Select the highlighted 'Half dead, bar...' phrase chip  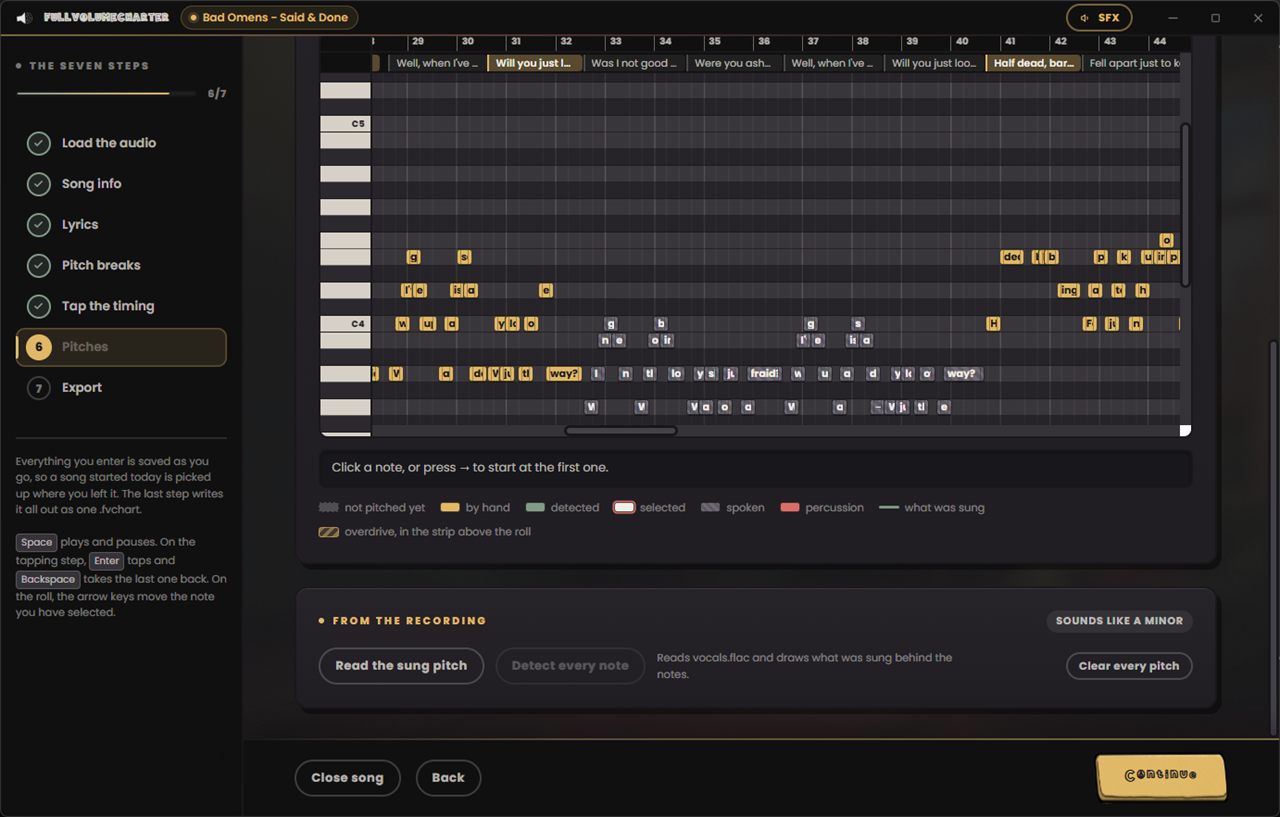[x=1034, y=63]
